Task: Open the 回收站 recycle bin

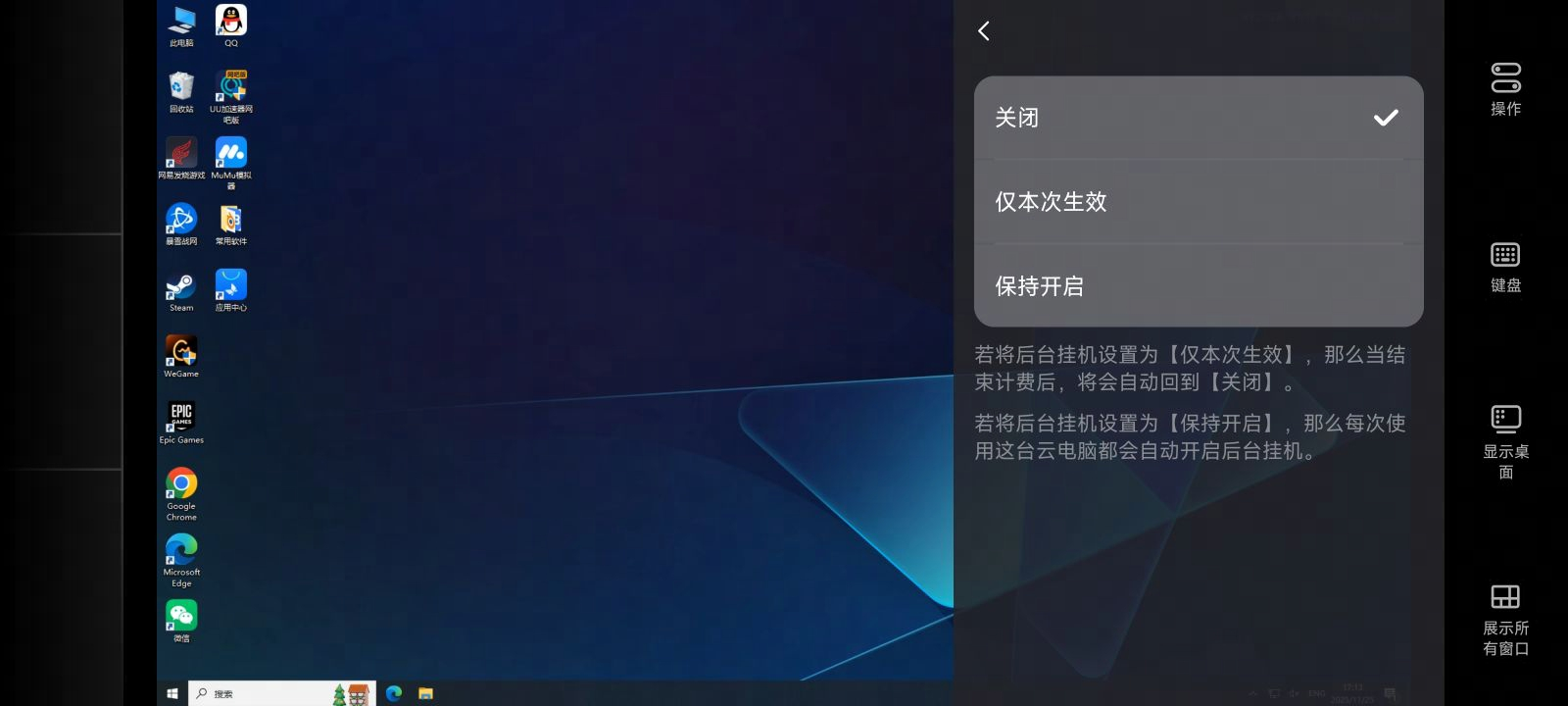Action: [x=181, y=88]
